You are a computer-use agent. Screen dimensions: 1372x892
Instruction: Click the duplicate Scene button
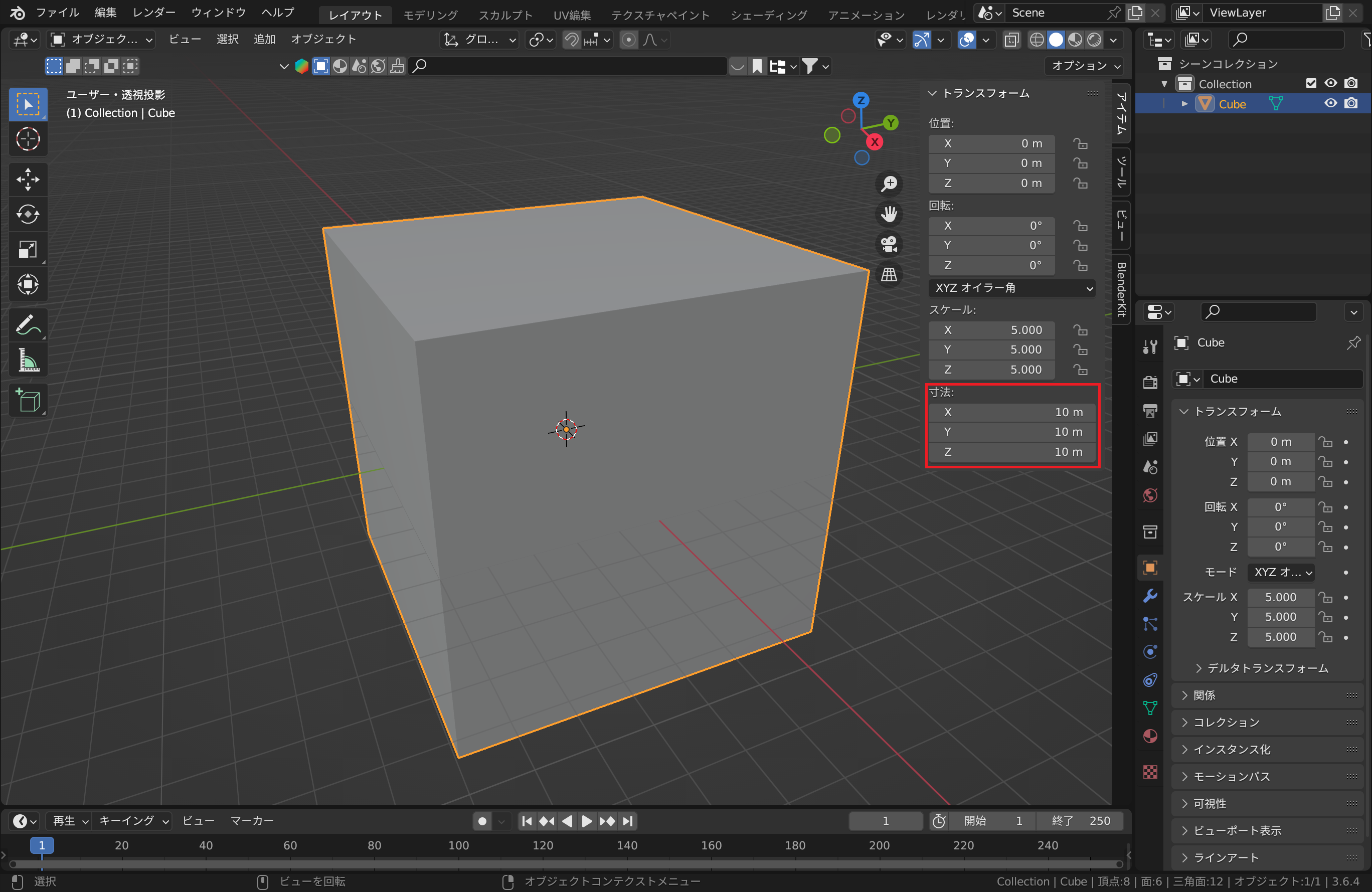[1135, 12]
